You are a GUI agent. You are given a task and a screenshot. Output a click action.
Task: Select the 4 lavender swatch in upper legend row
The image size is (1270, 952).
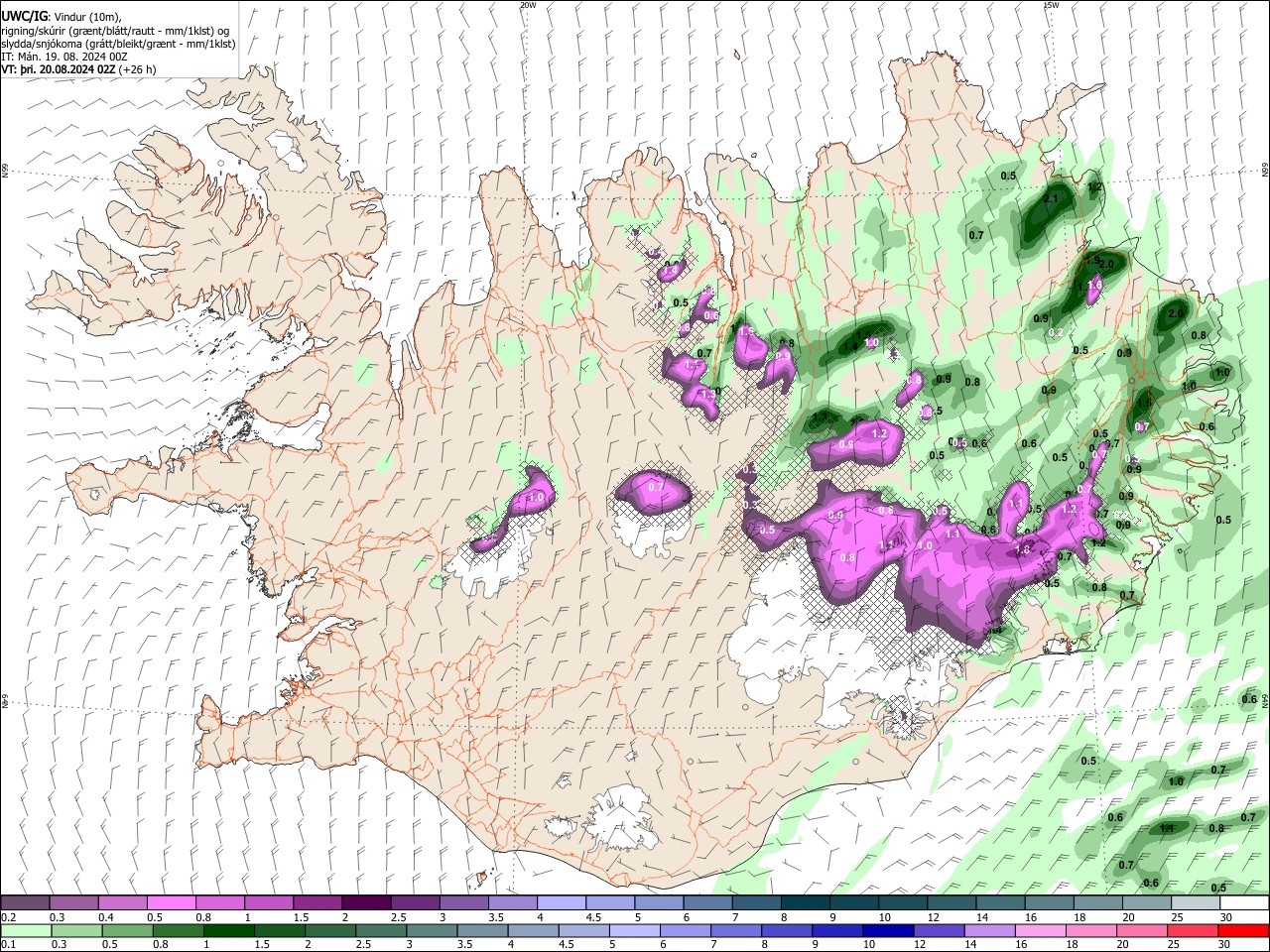point(560,903)
